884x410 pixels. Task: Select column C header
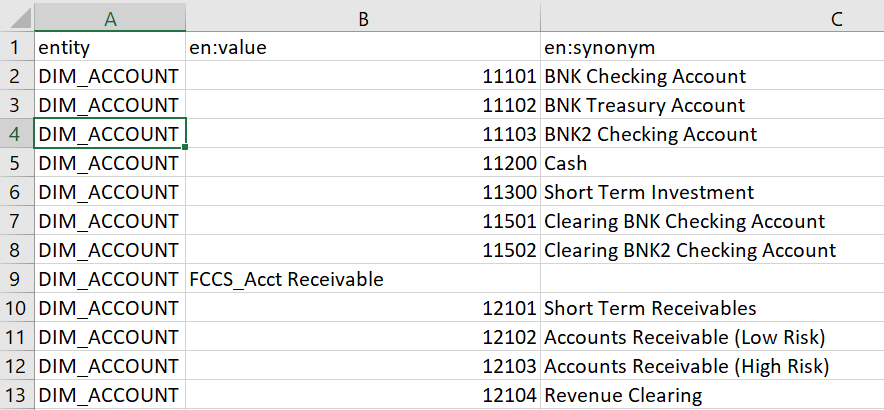pyautogui.click(x=710, y=17)
